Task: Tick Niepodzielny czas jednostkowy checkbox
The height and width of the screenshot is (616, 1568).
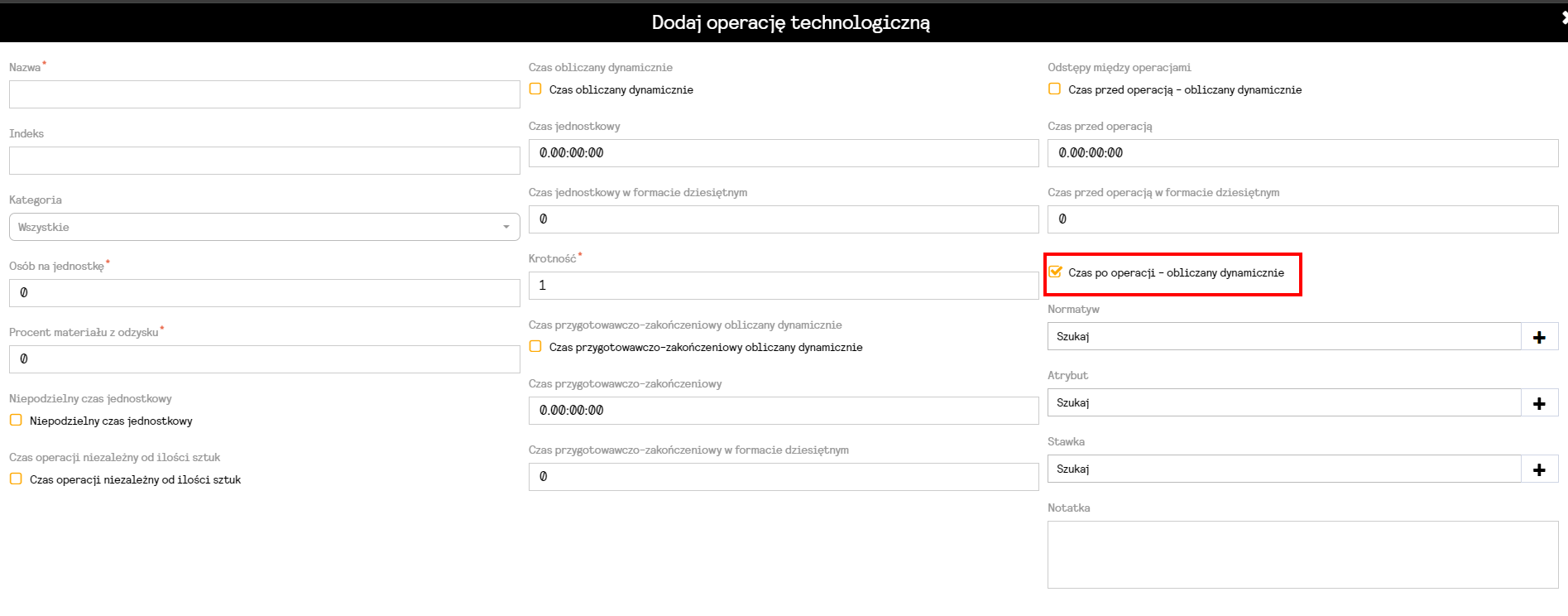Action: pyautogui.click(x=16, y=421)
